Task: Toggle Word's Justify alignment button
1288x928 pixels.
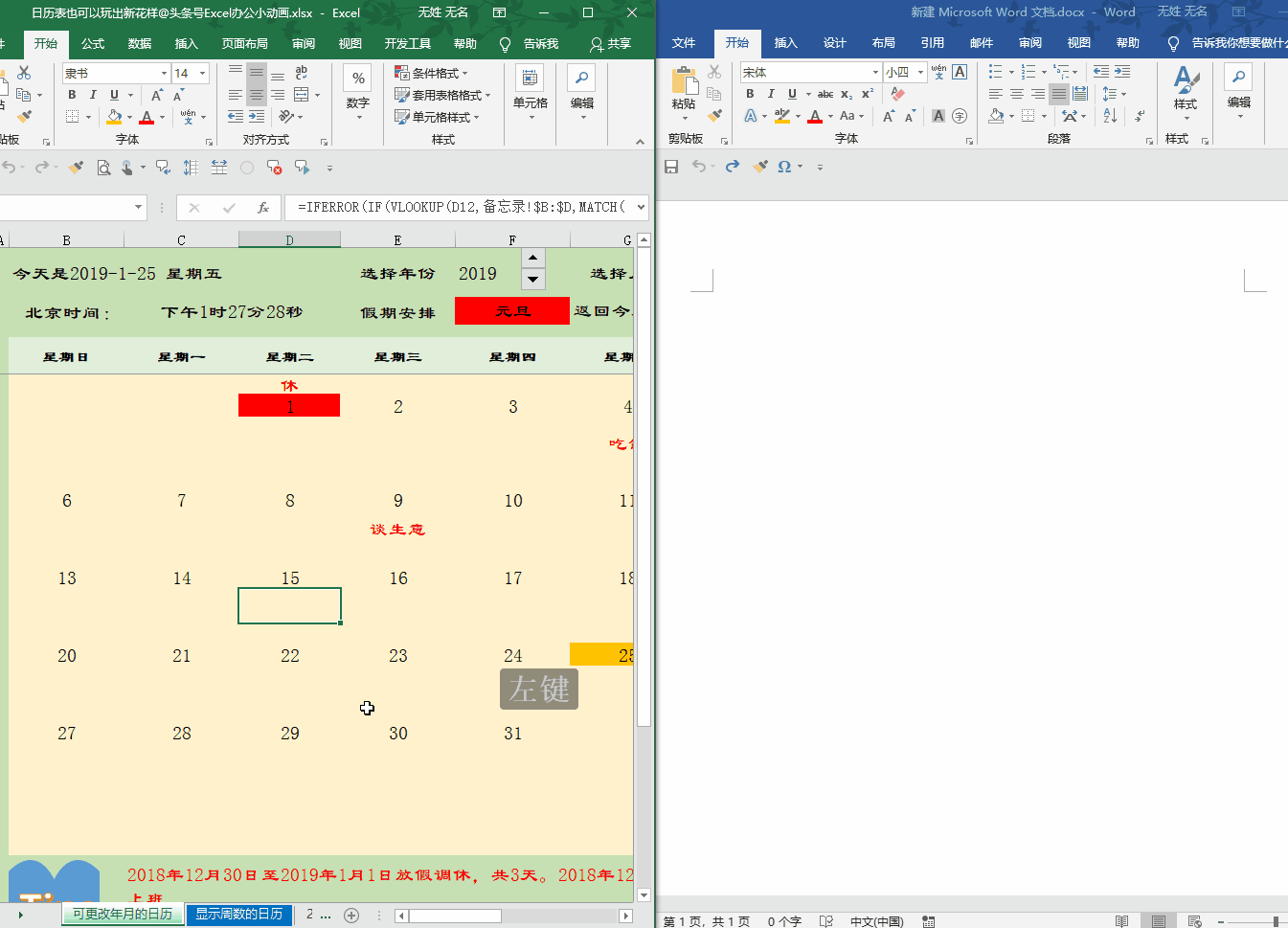Action: 1059,94
